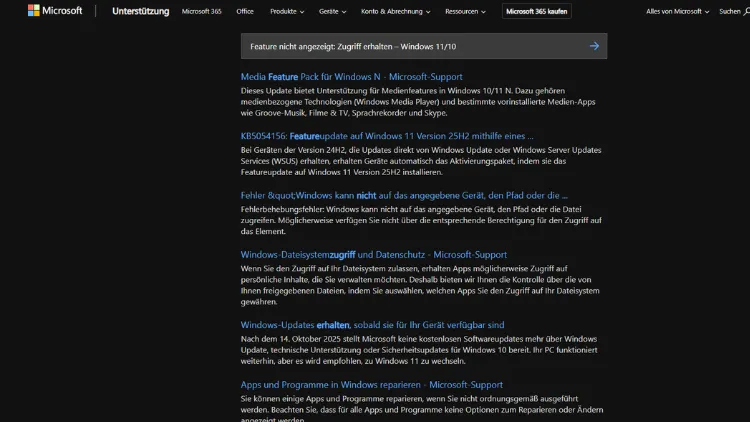Open Windows-Updates erhalten result link
The width and height of the screenshot is (750, 422).
(372, 325)
